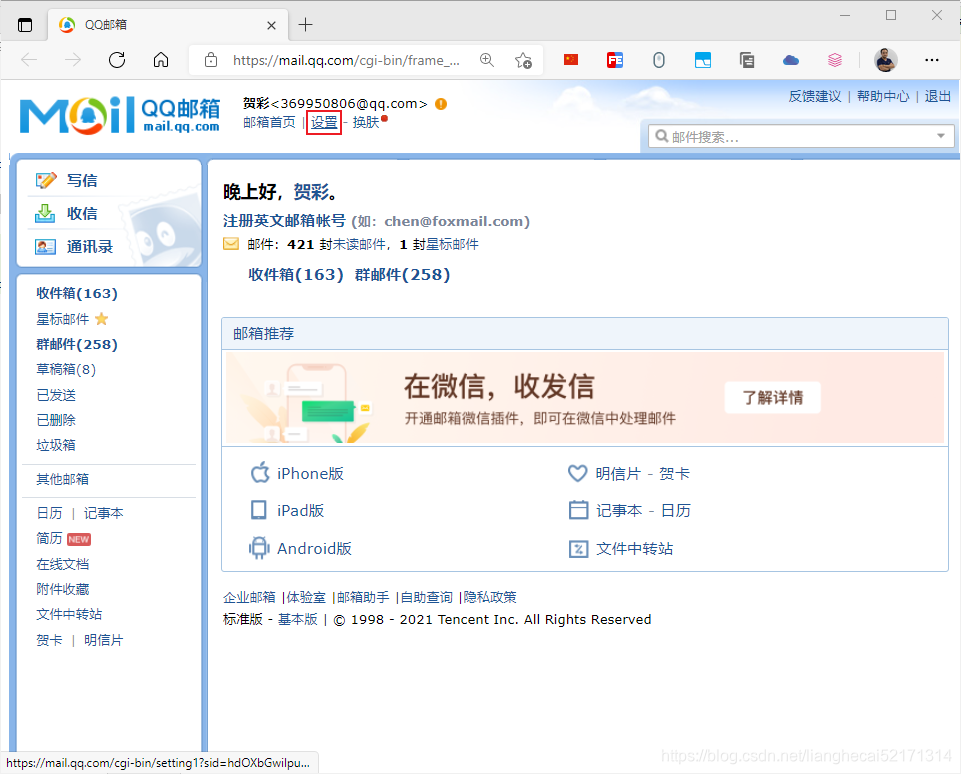Open 已删除 deleted folder
Image resolution: width=961 pixels, height=774 pixels.
[56, 420]
